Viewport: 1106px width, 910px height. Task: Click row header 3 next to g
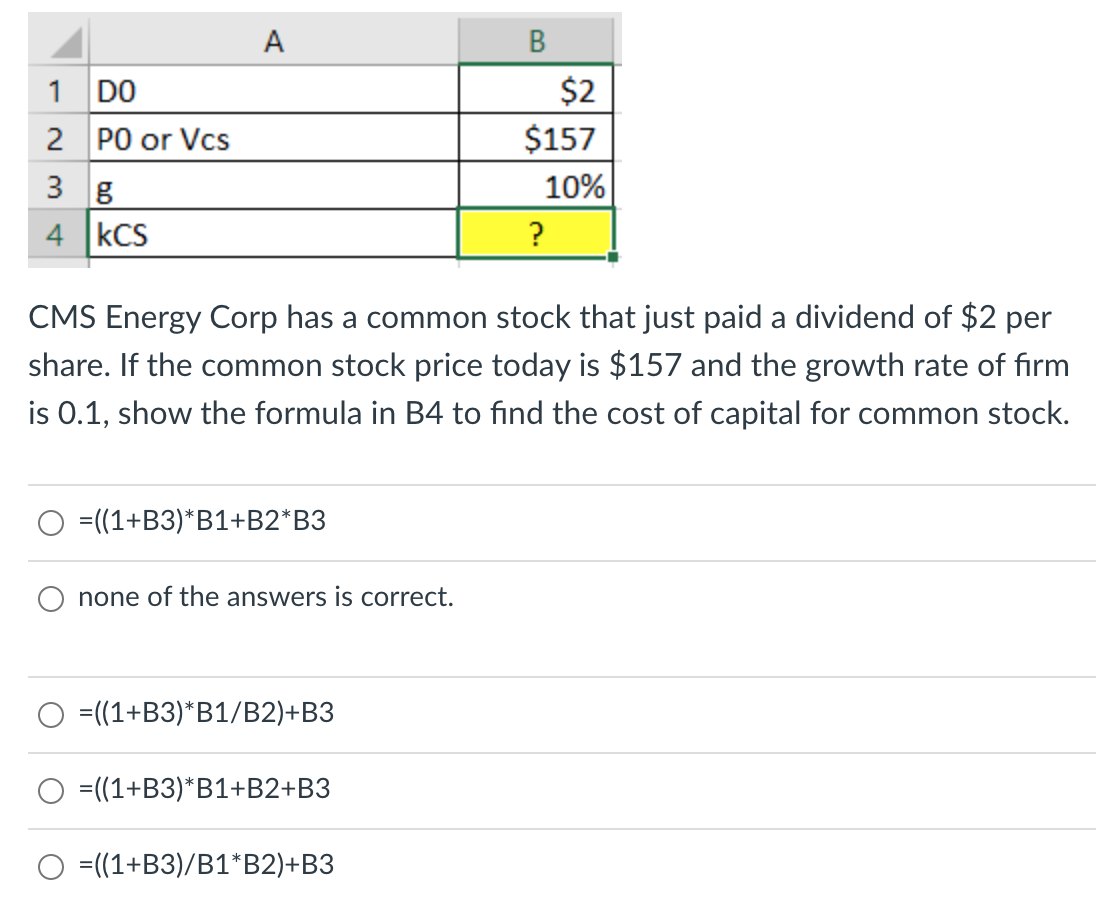point(55,186)
